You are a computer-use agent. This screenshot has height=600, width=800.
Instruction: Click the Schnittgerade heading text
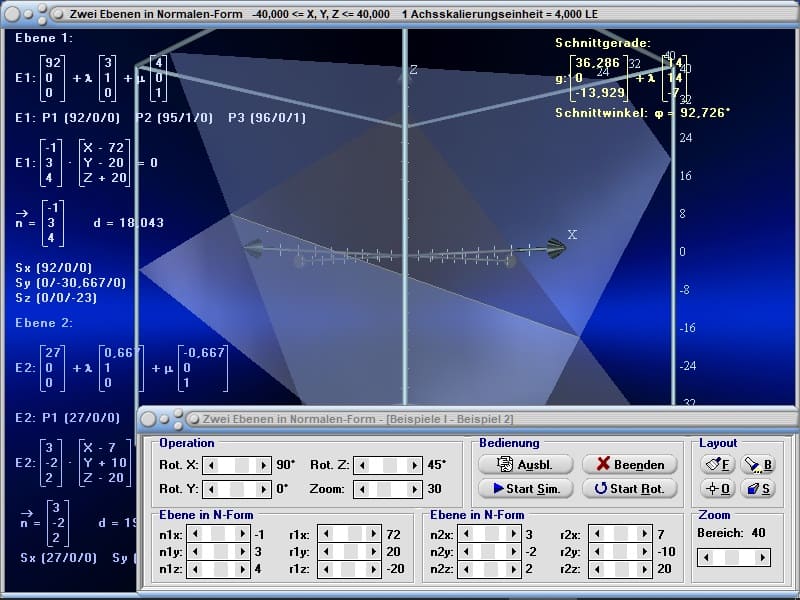603,43
